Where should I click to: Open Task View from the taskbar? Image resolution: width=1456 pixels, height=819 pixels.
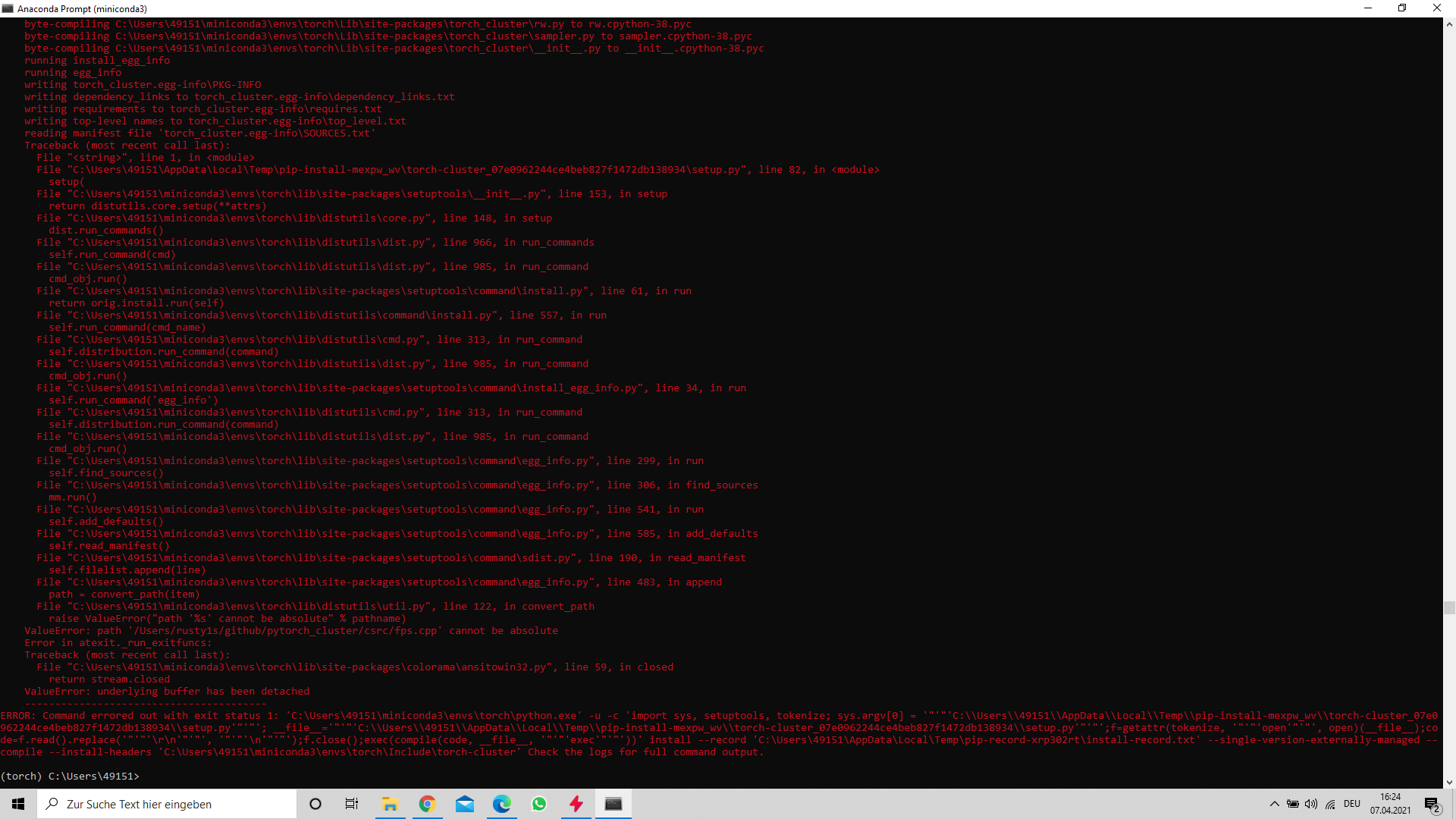[x=351, y=804]
